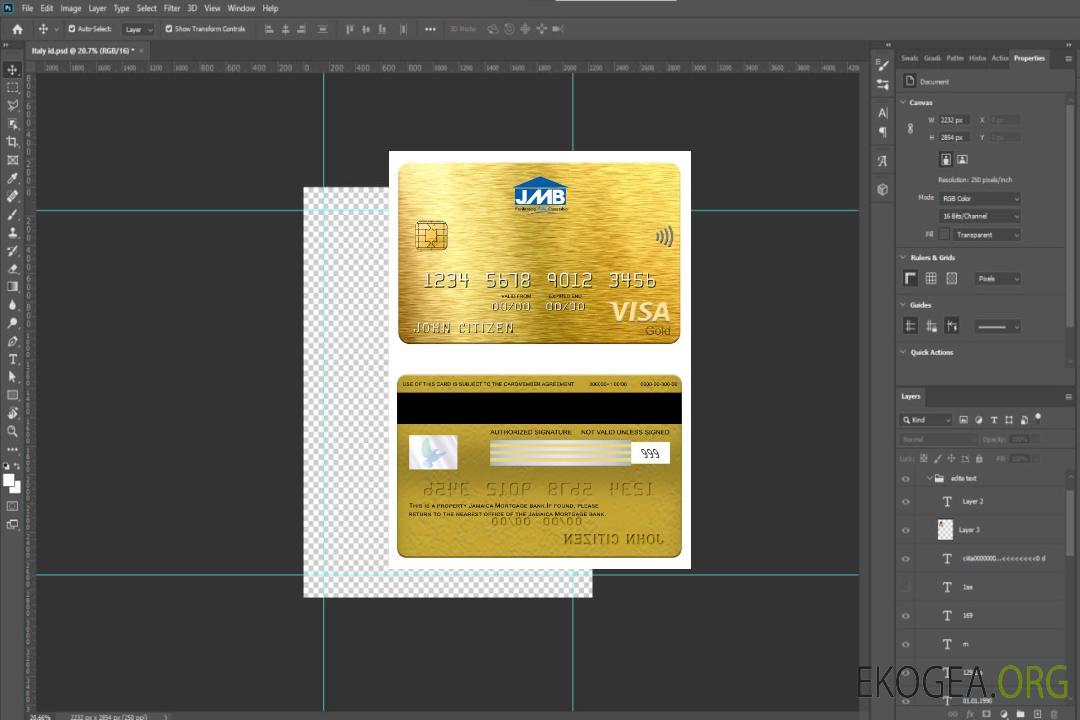Click the new group folder icon
1080x720 pixels.
(1020, 714)
